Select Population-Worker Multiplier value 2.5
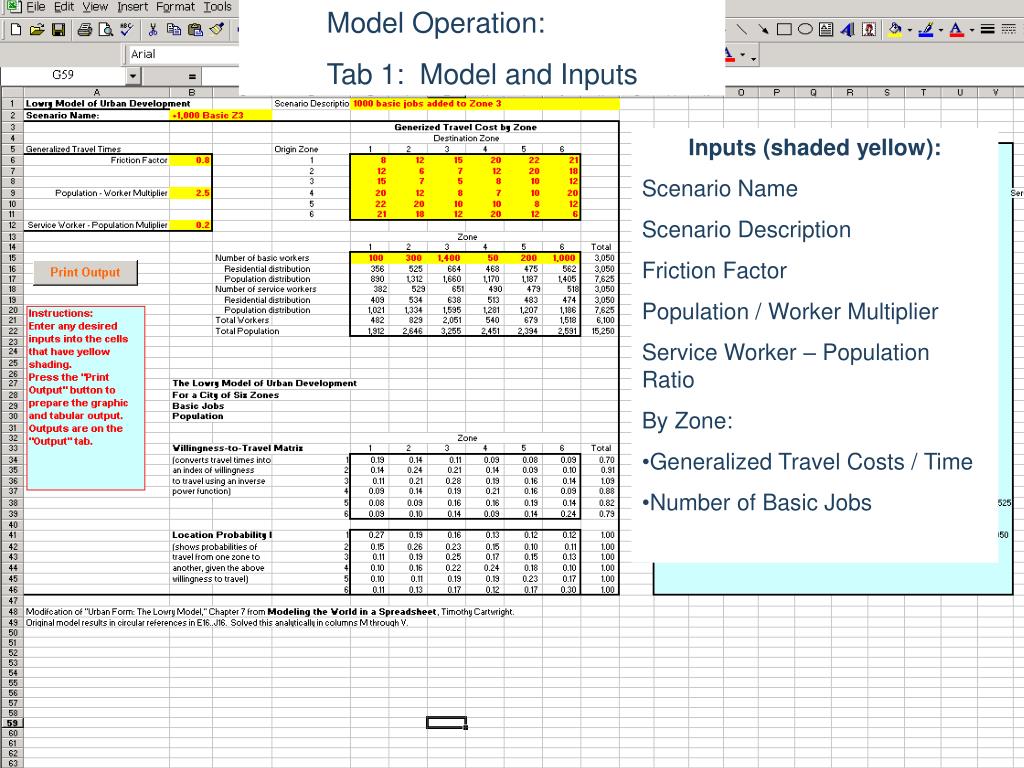This screenshot has height=768, width=1024. [191, 193]
